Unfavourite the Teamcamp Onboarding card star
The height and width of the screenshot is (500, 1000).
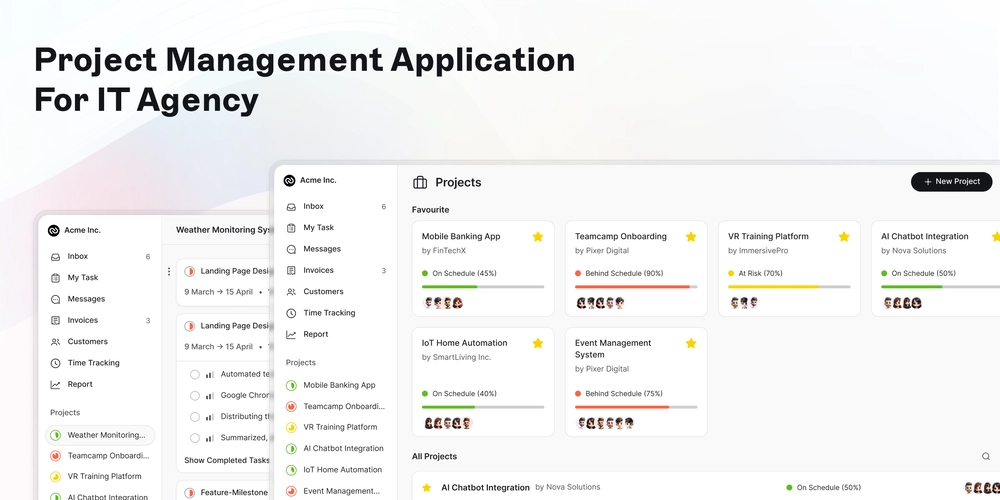pyautogui.click(x=691, y=237)
